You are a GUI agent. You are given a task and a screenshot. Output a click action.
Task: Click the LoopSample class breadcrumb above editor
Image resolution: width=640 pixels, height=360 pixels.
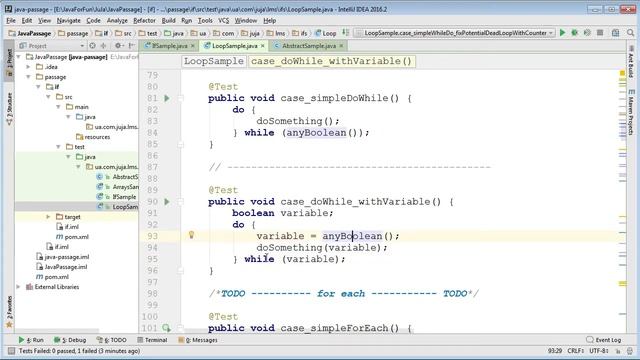(x=214, y=61)
